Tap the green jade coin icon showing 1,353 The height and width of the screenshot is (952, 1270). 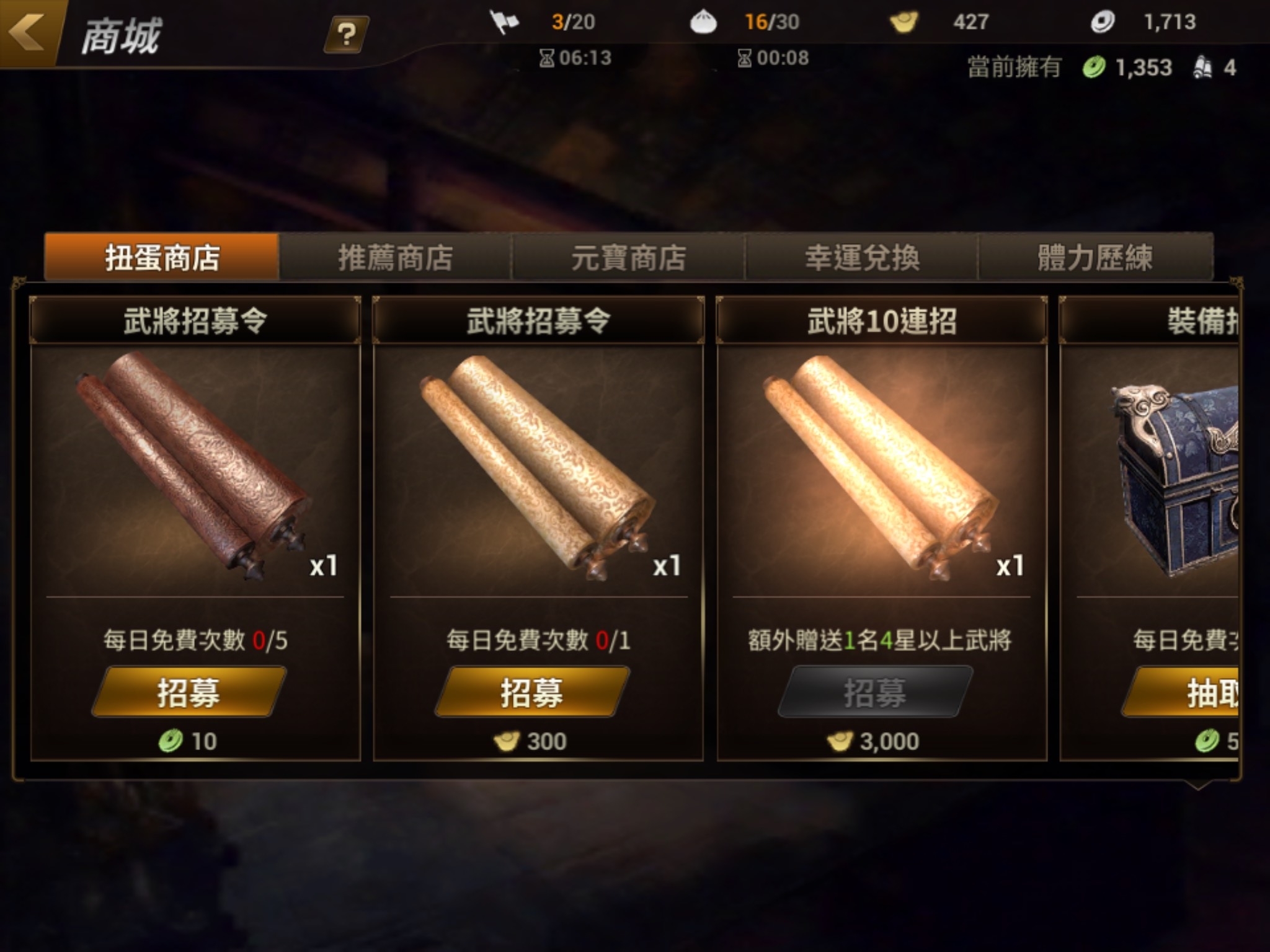tap(1093, 67)
